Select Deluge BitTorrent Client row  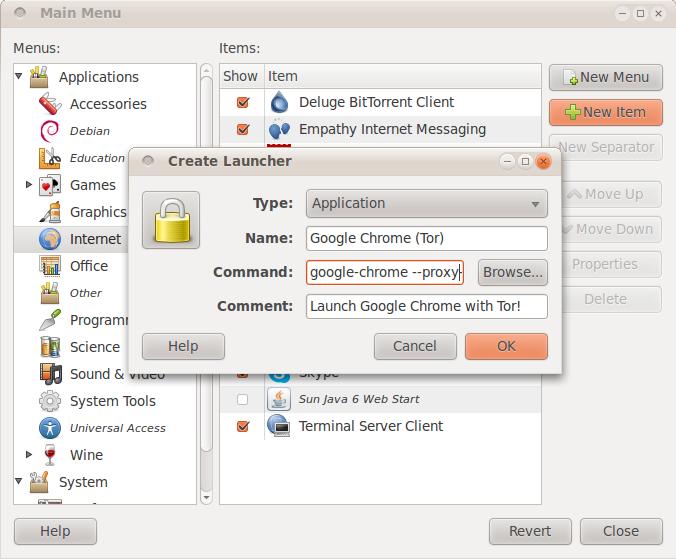coord(380,102)
